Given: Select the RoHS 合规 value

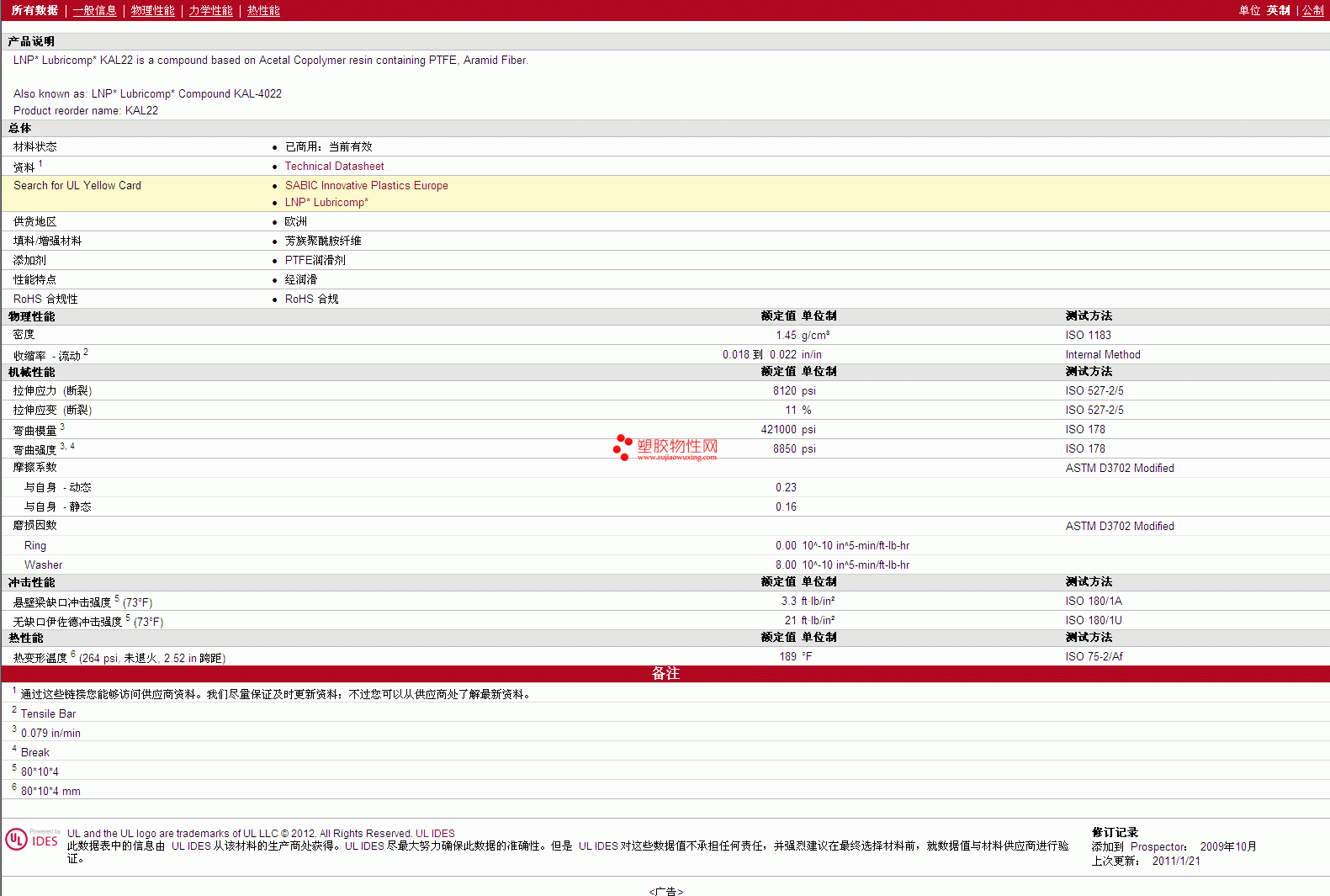Looking at the screenshot, I should tap(311, 299).
